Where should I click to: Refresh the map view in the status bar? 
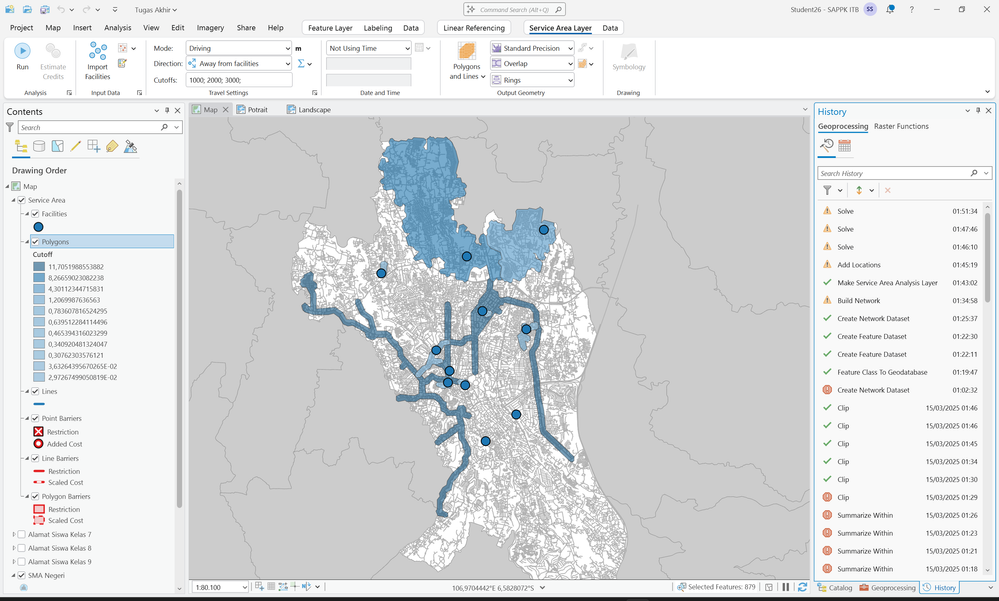pos(802,587)
